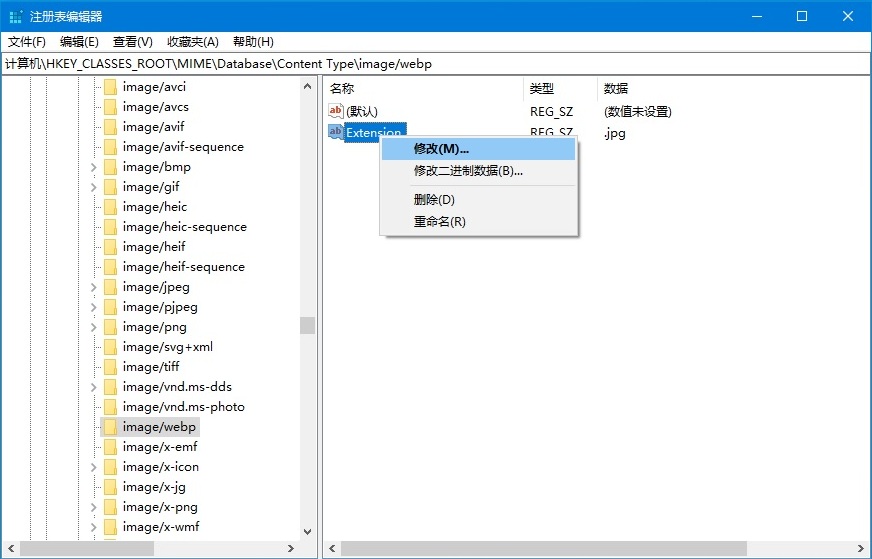Click the image/heic-sequence folder icon
This screenshot has width=872, height=559.
tap(110, 227)
